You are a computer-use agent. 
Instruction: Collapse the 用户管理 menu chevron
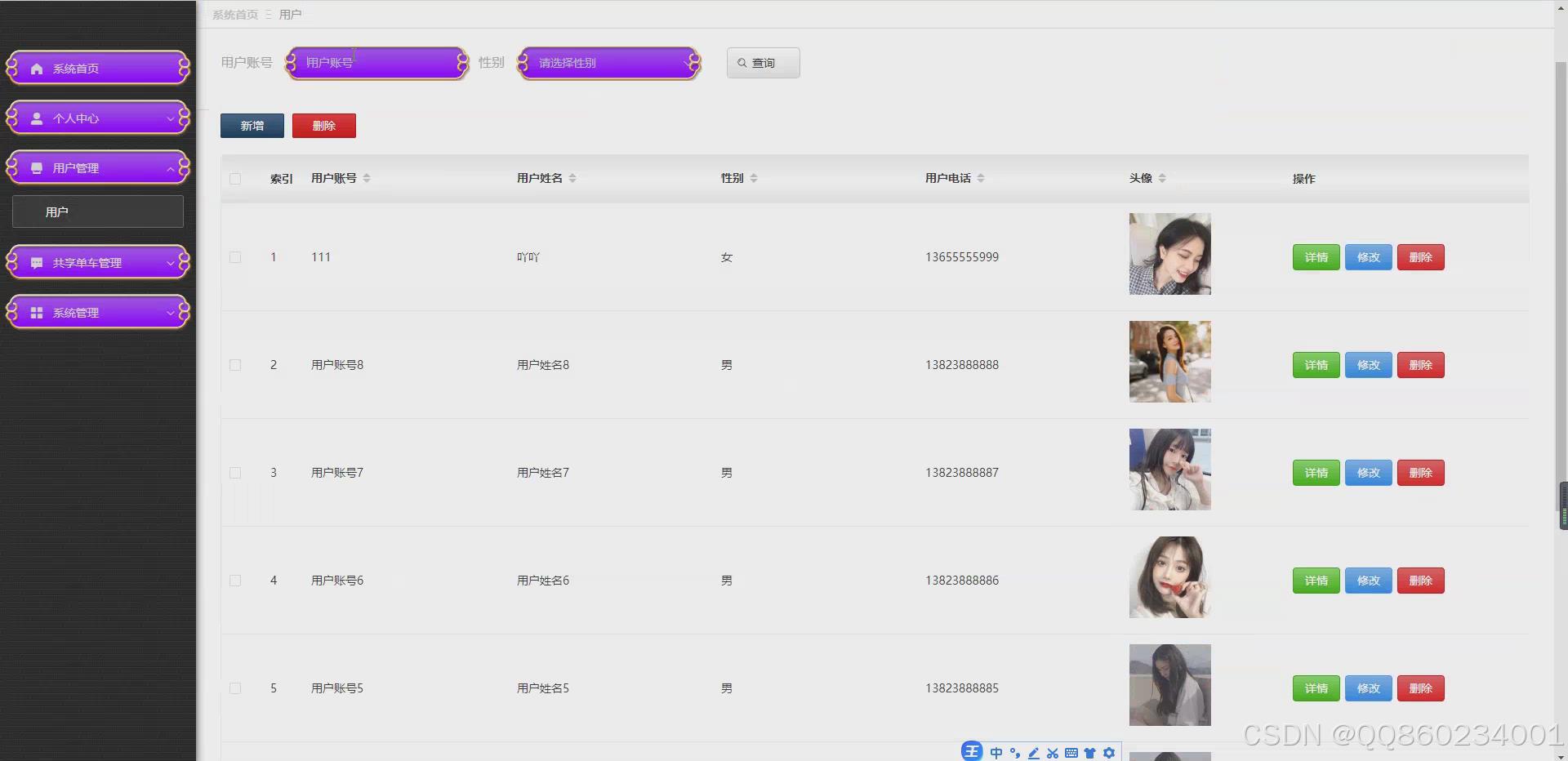tap(170, 168)
